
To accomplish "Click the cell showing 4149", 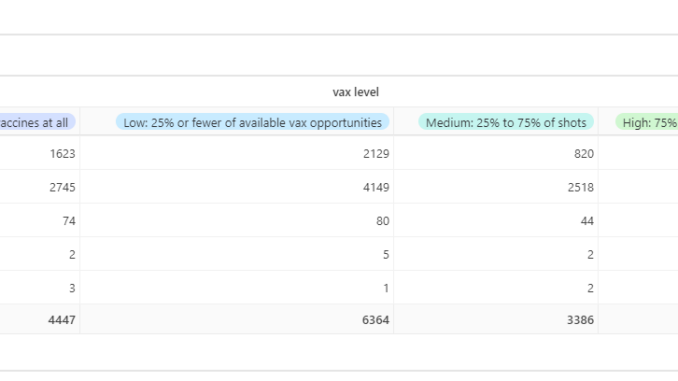I will [x=237, y=187].
